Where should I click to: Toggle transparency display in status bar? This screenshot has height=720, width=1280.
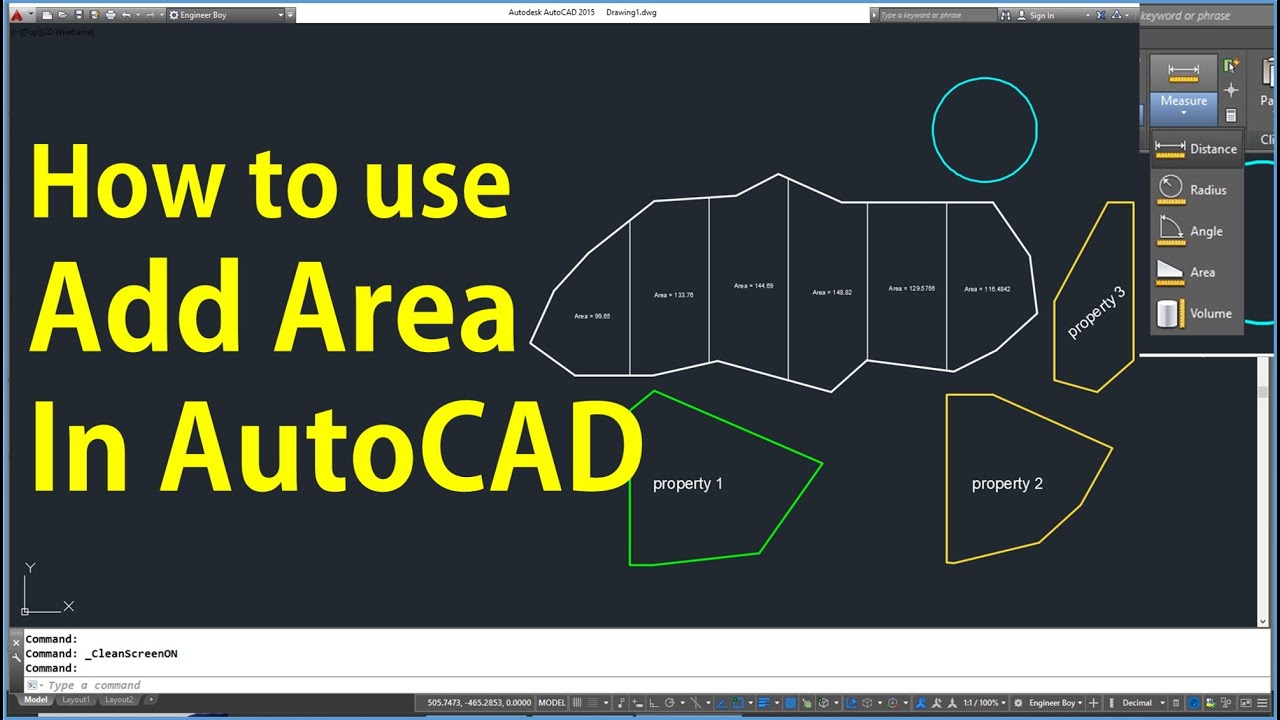point(790,703)
